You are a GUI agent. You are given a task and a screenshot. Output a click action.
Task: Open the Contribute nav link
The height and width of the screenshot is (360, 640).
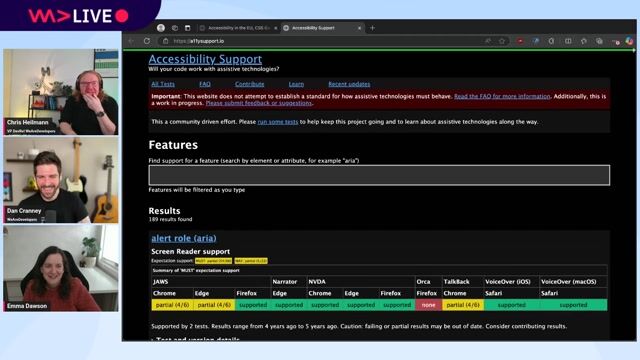pos(249,84)
